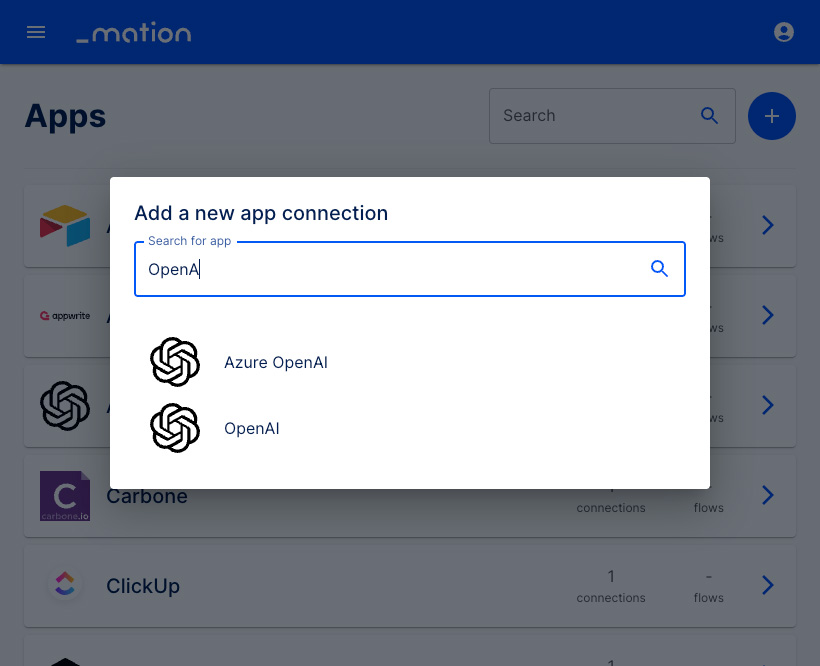Open the hamburger navigation menu

point(36,32)
